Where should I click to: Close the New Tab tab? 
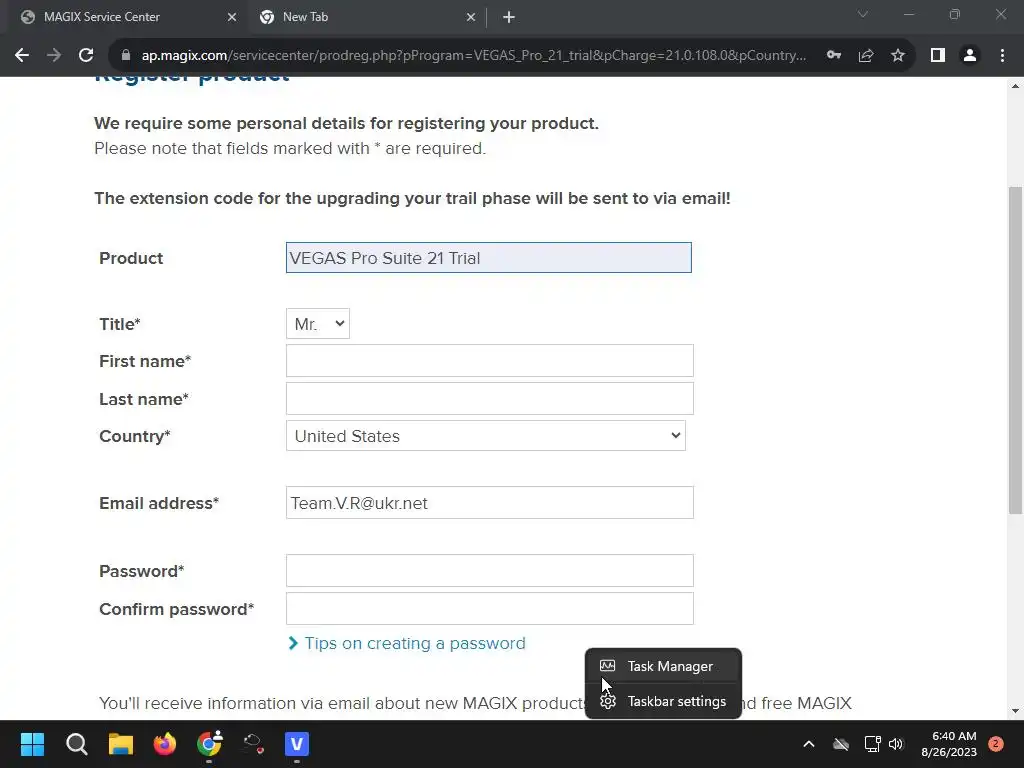click(x=471, y=18)
